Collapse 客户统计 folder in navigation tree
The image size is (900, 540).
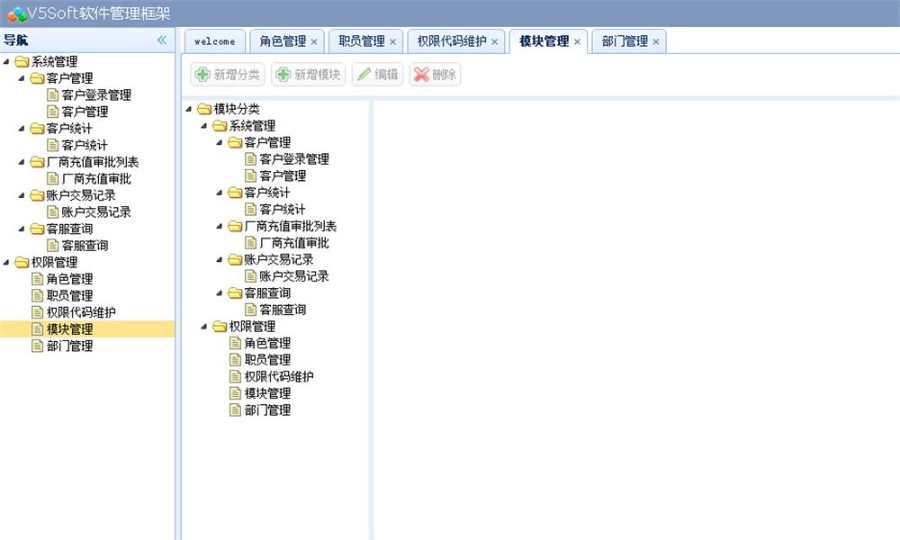coord(22,129)
